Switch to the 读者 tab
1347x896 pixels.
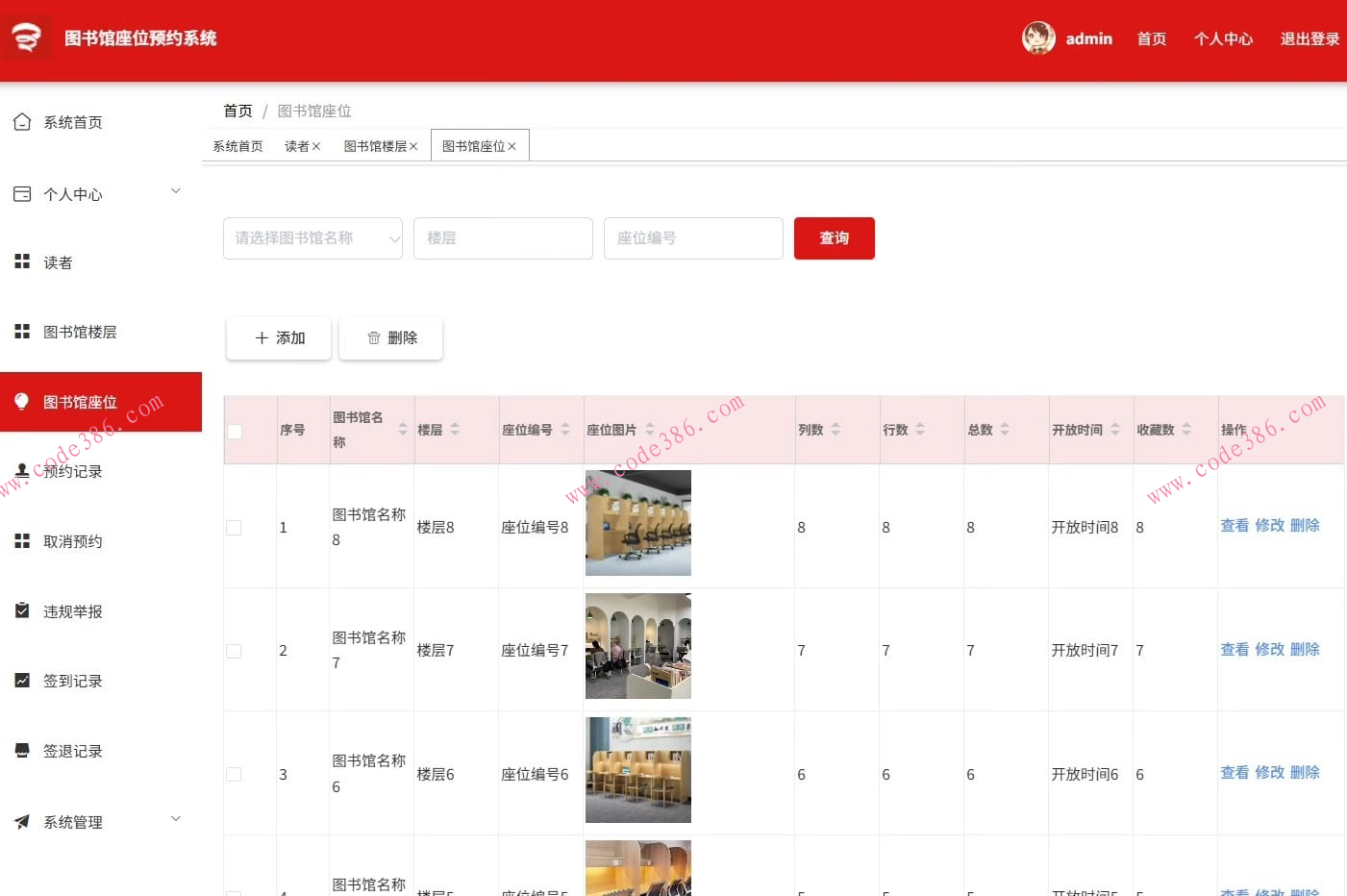(x=297, y=145)
